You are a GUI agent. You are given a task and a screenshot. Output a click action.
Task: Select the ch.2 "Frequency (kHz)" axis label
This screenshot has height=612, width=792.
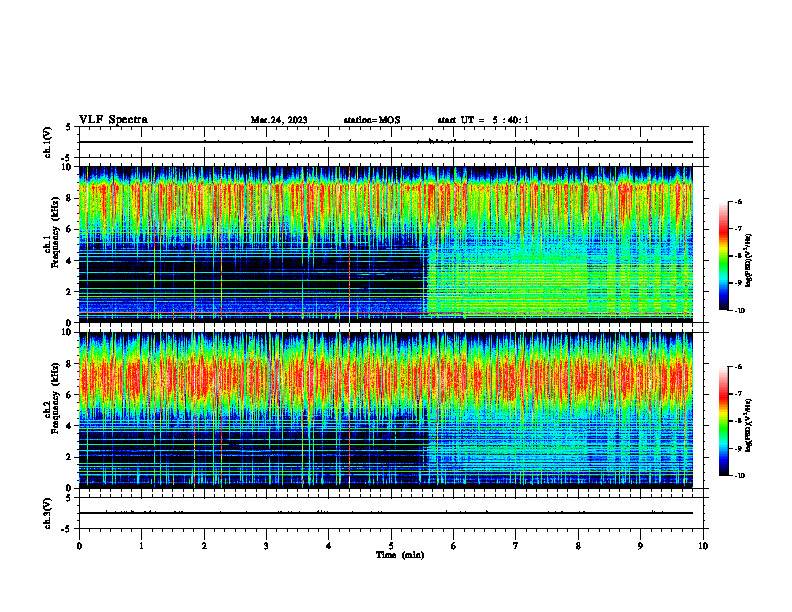(55, 398)
